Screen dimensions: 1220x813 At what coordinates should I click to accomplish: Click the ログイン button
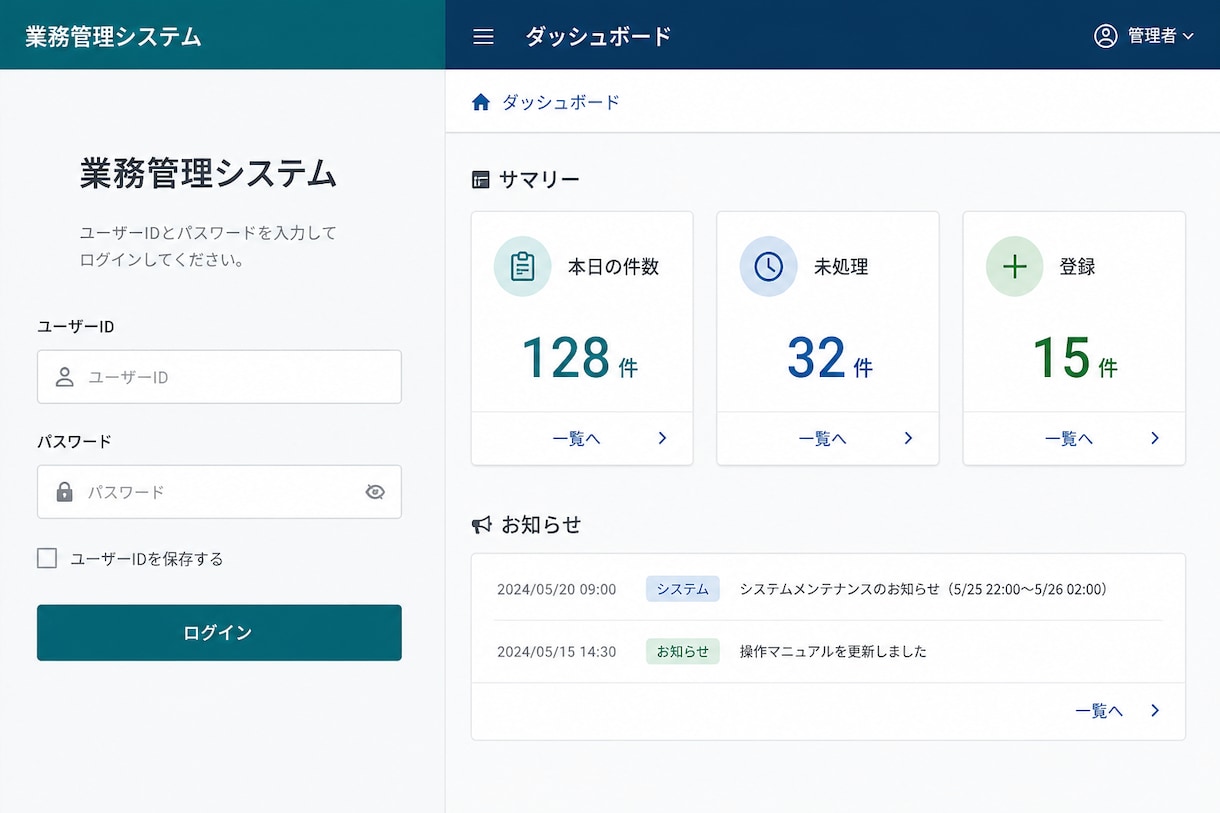[219, 633]
